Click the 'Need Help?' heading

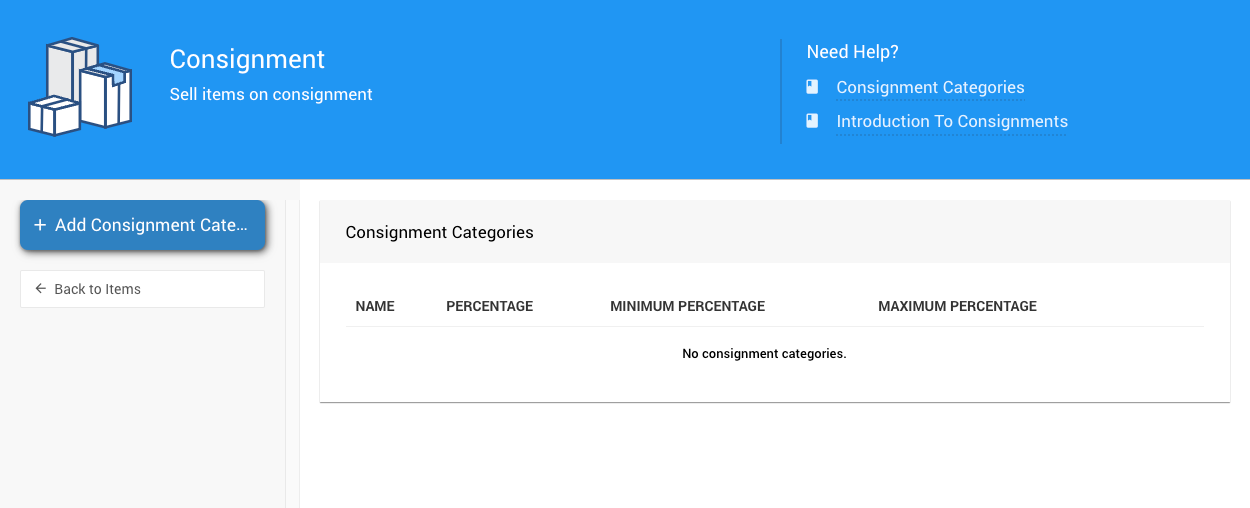(x=852, y=52)
